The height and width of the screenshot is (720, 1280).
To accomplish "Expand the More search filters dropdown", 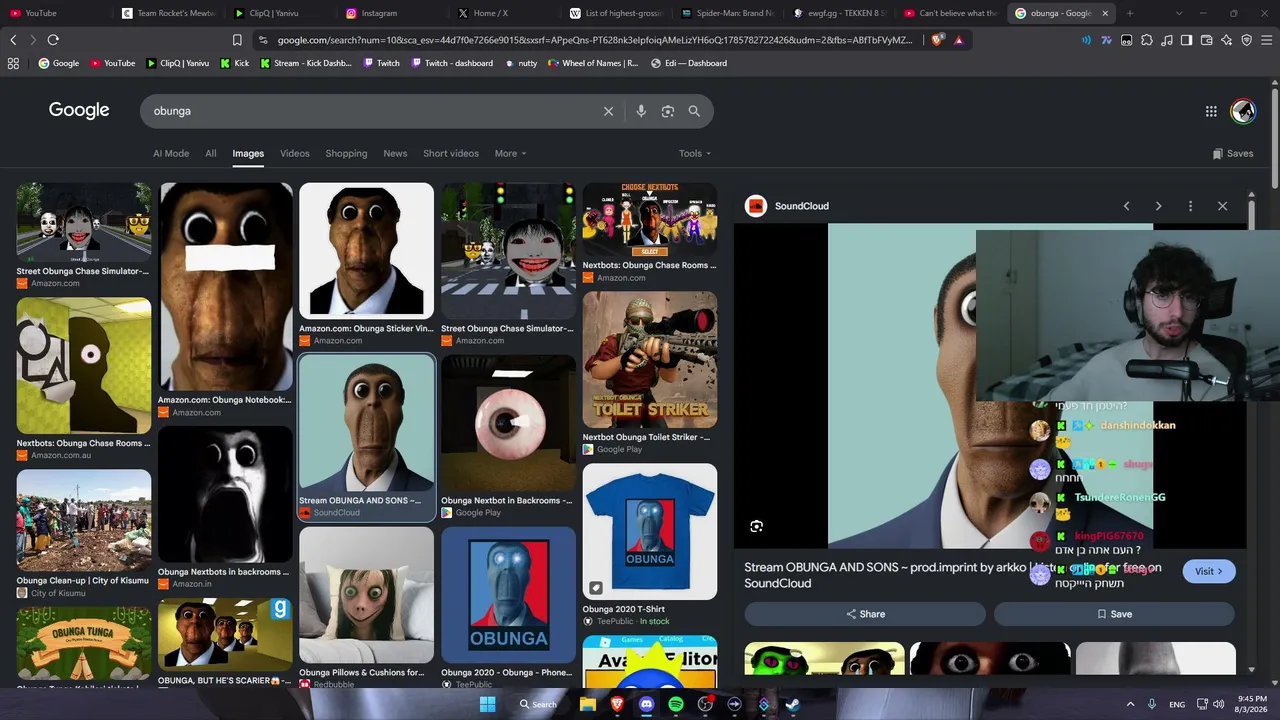I will (510, 153).
